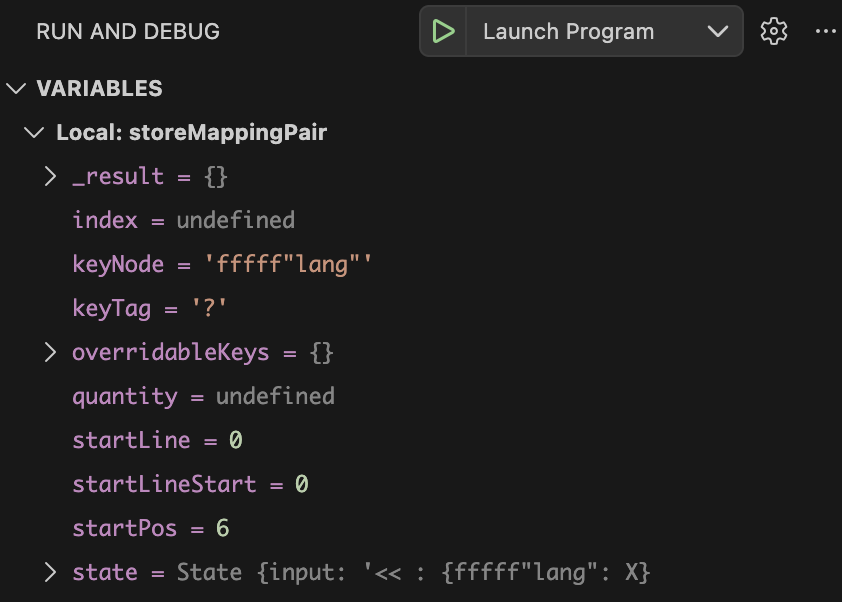Viewport: 842px width, 602px height.
Task: Collapse the VARIABLES section
Action: tap(15, 88)
